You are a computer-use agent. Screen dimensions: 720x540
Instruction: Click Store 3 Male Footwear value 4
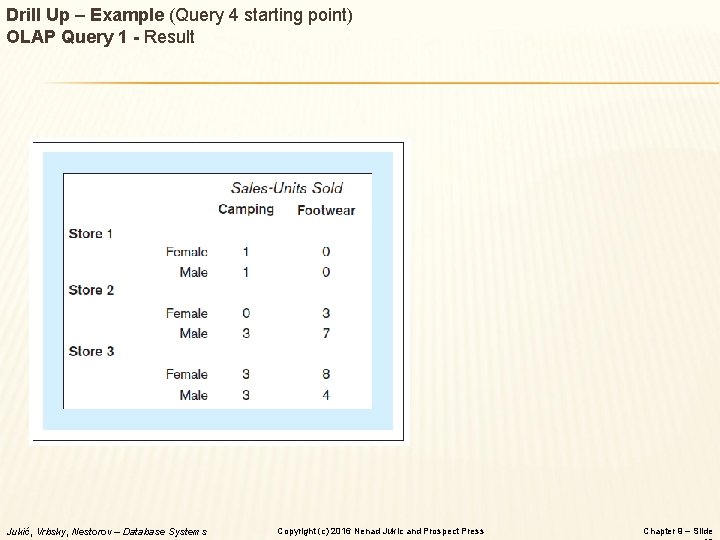point(326,395)
